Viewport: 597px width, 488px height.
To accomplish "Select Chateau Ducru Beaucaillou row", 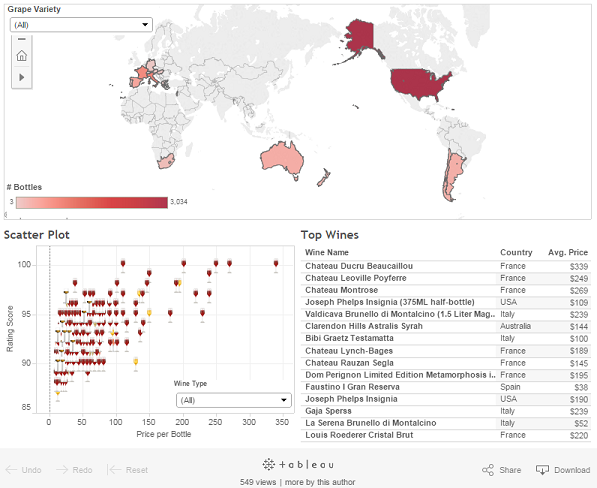I will tap(446, 266).
